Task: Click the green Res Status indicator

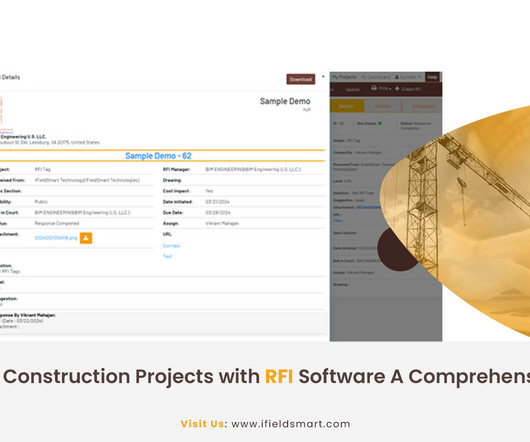Action: 380,123
